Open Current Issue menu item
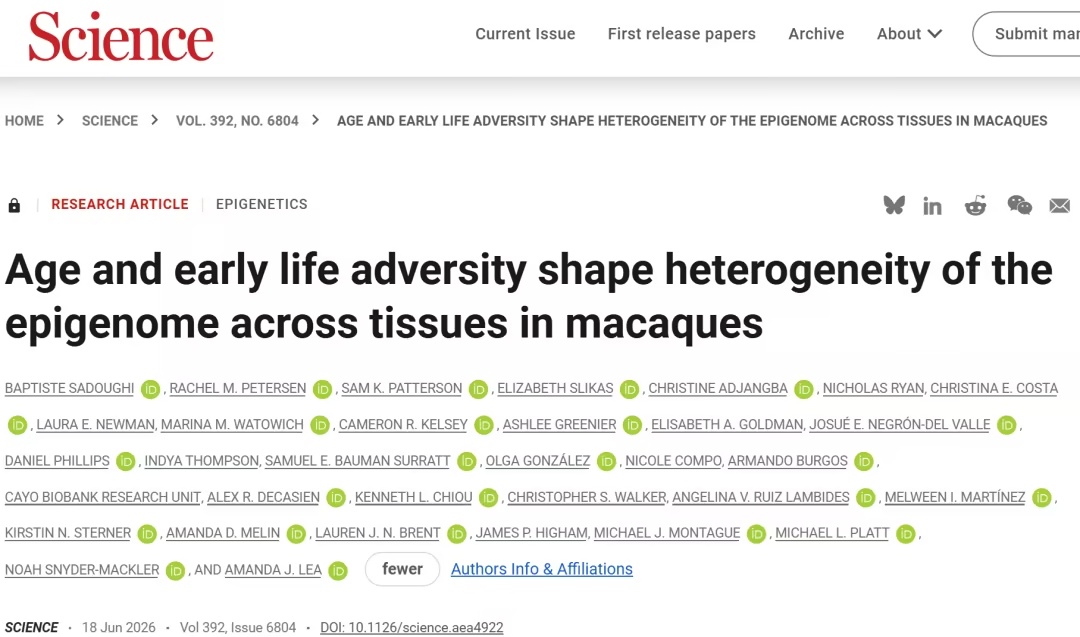The width and height of the screenshot is (1080, 637). pyautogui.click(x=525, y=34)
